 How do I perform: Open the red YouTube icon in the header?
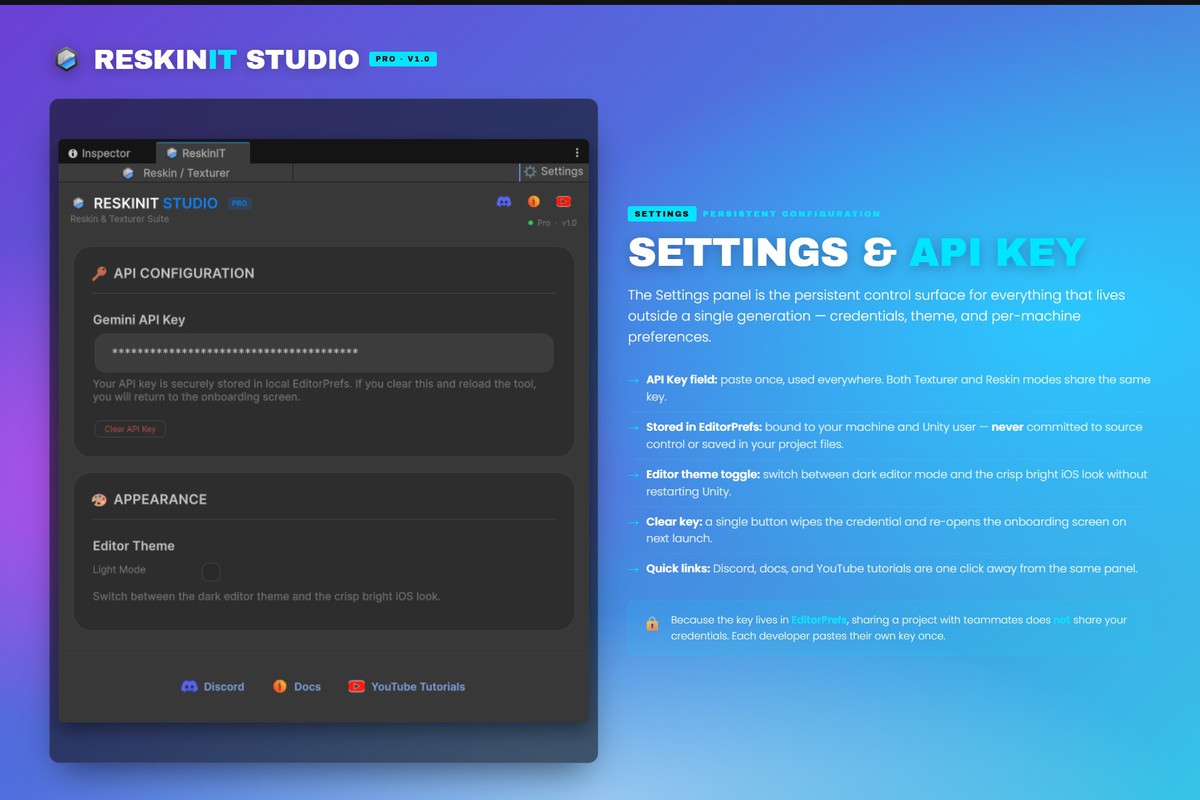coord(564,202)
